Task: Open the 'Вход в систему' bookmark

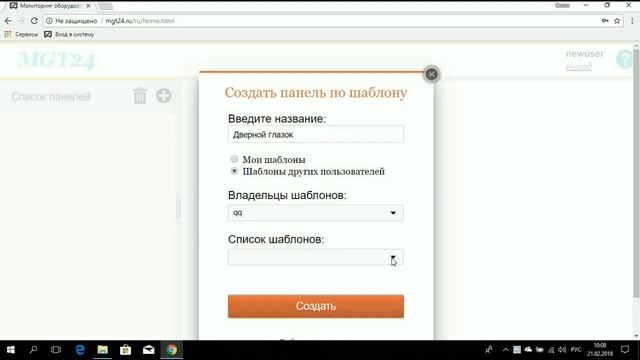Action: coord(69,35)
